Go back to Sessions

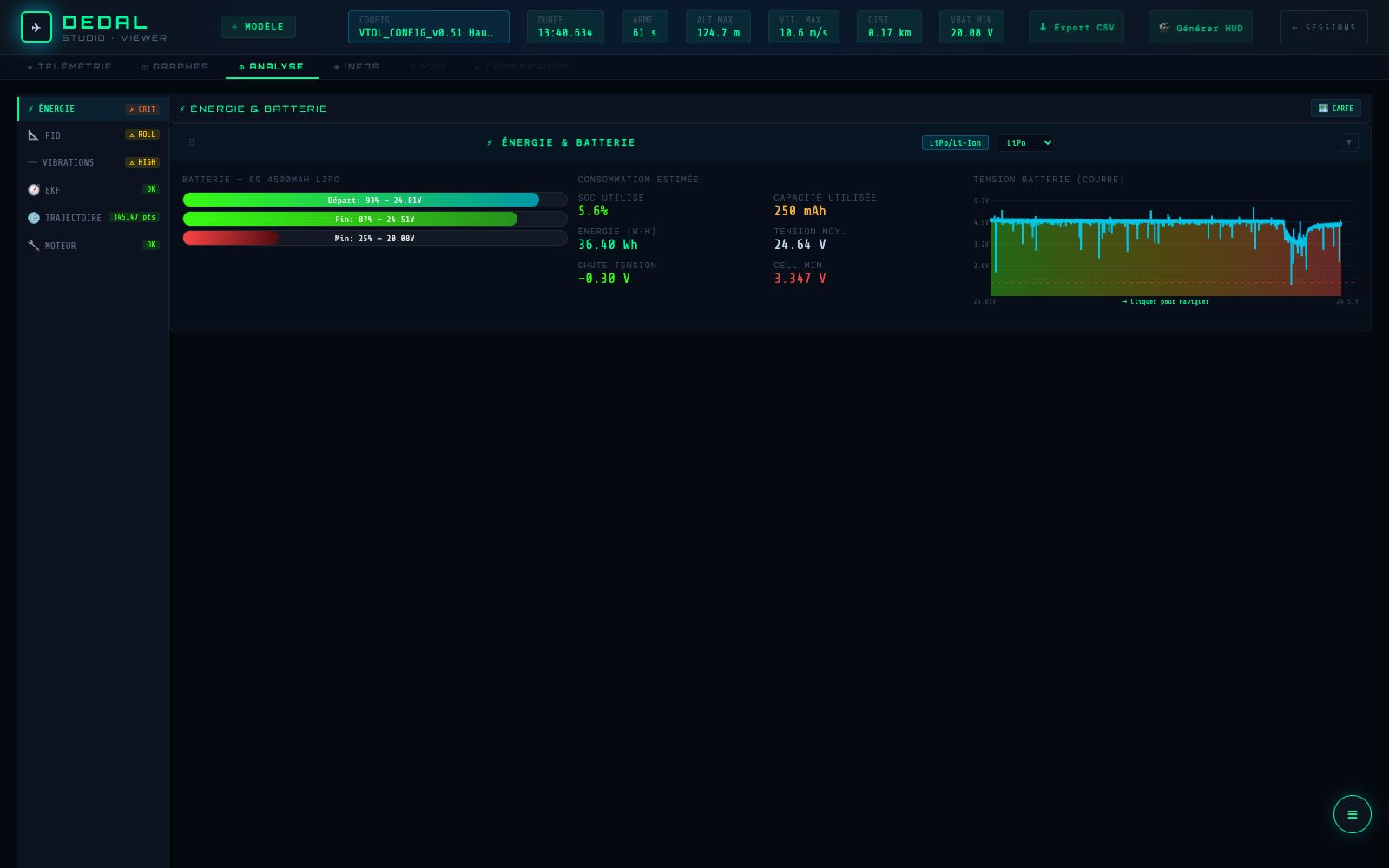(x=1324, y=27)
